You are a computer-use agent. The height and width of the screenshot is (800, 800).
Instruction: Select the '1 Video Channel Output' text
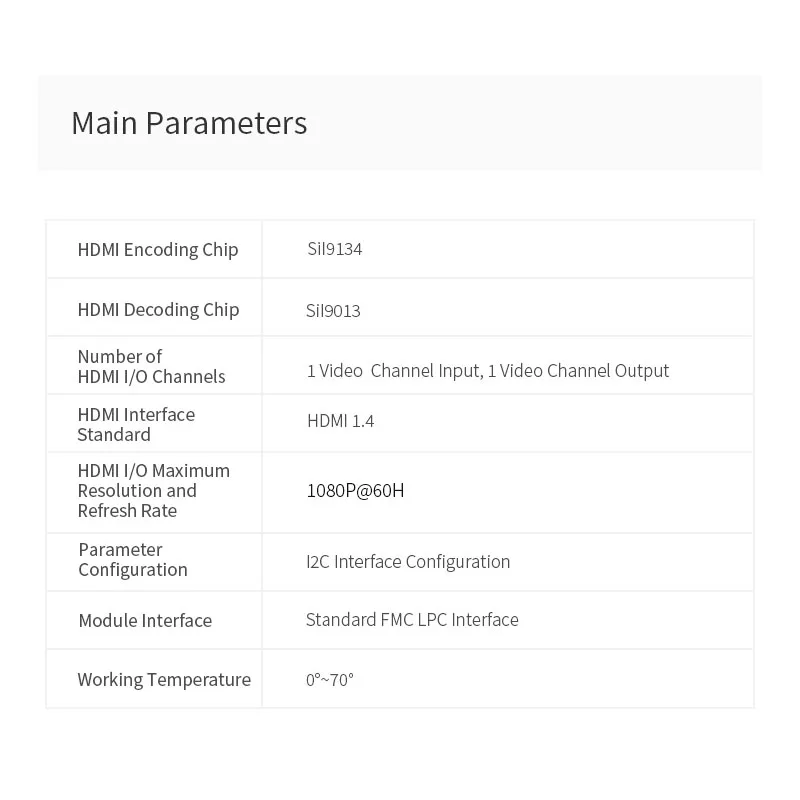[x=579, y=371]
